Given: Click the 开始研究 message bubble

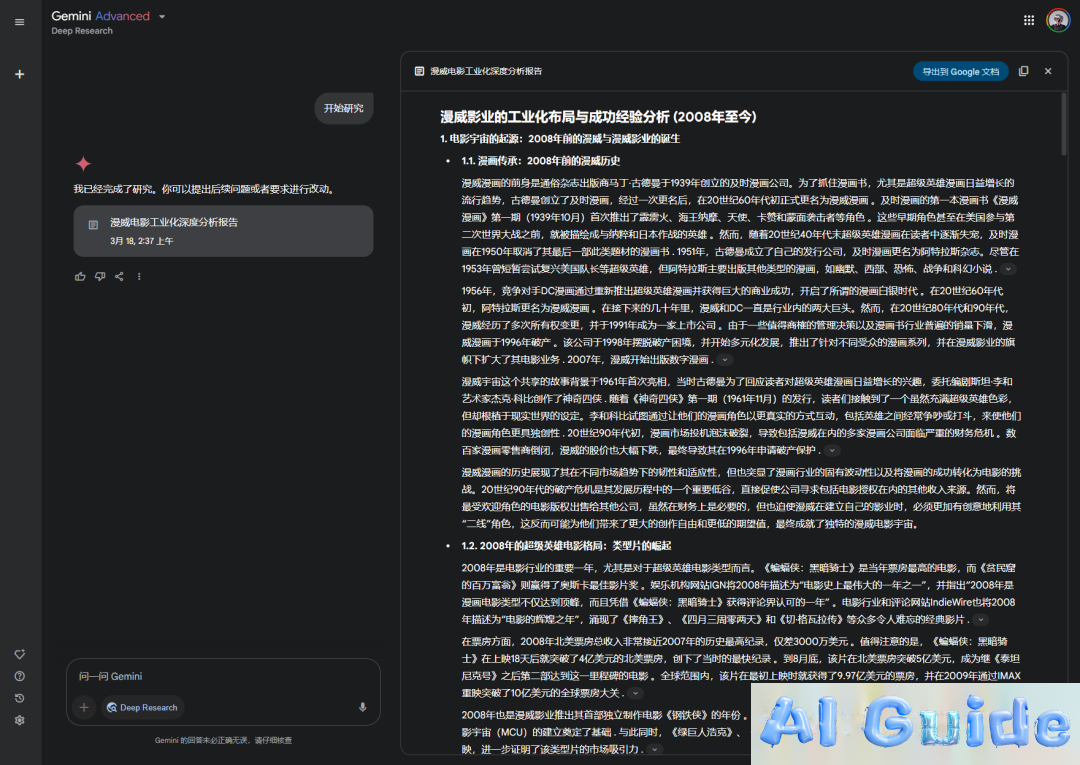Looking at the screenshot, I should (x=344, y=108).
